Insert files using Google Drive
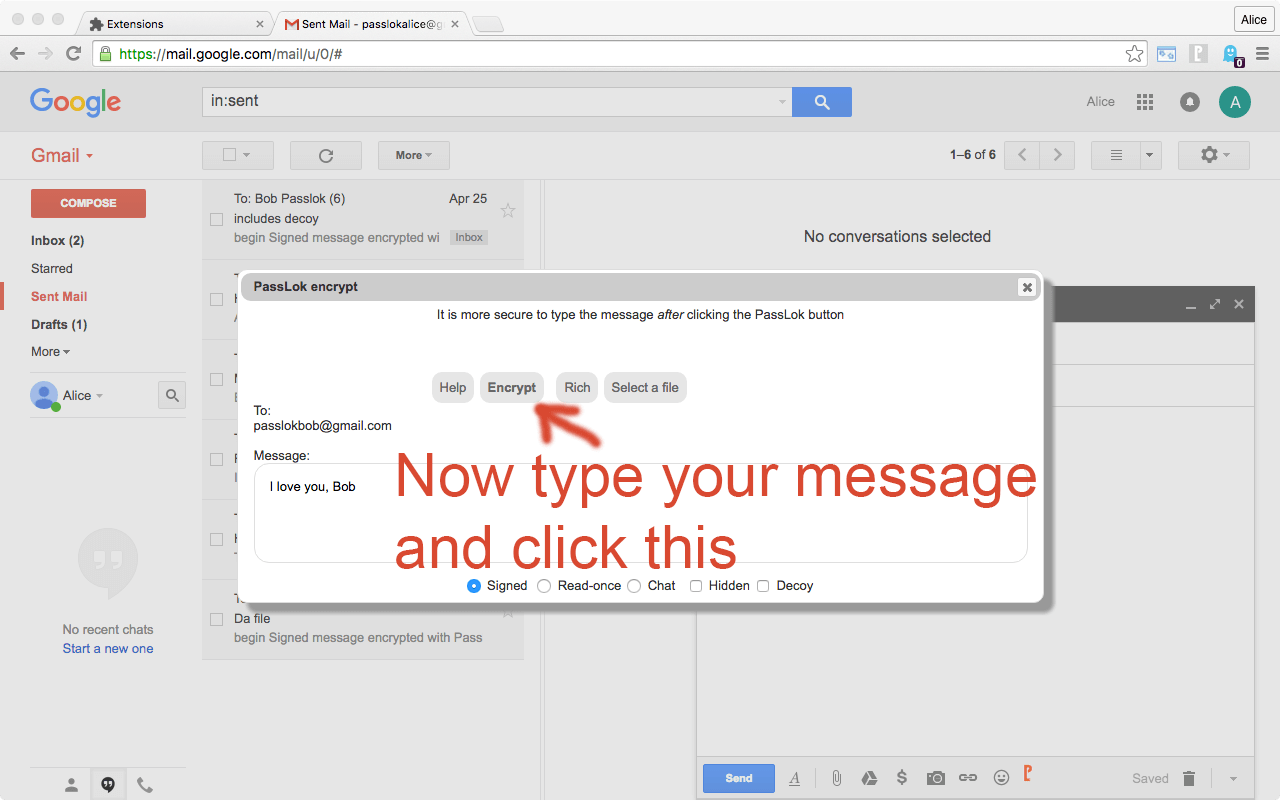The width and height of the screenshot is (1280, 800). [x=870, y=778]
